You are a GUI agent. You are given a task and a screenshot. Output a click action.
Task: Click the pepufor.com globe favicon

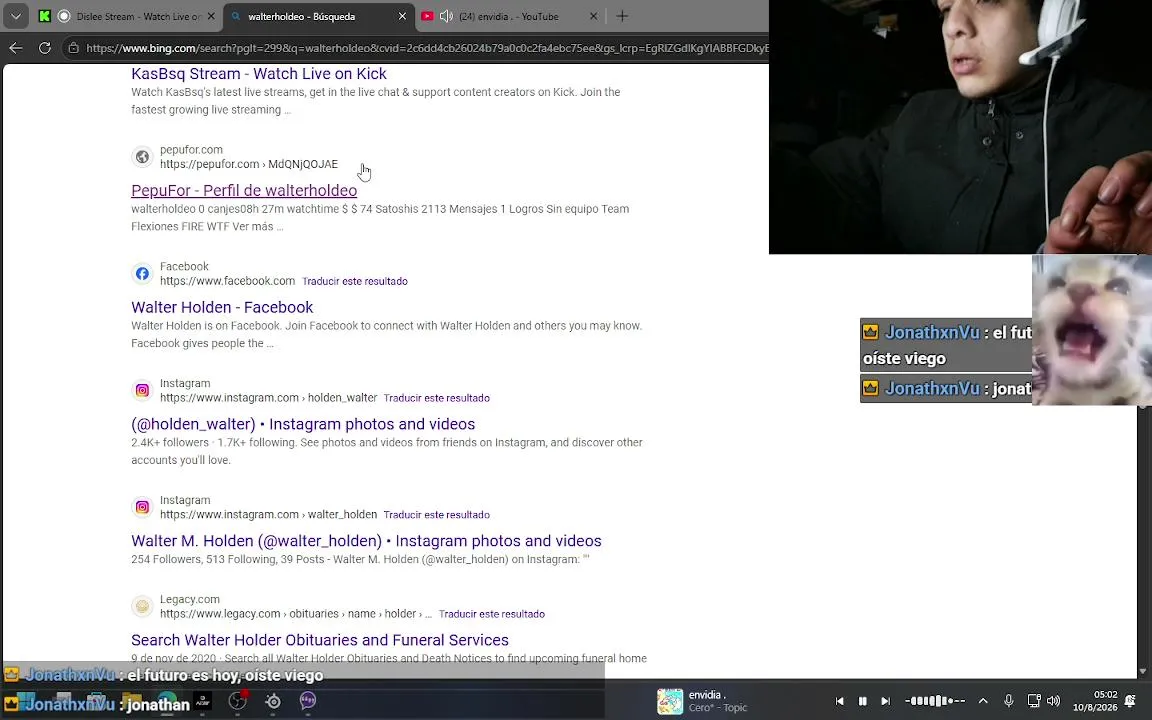[143, 156]
